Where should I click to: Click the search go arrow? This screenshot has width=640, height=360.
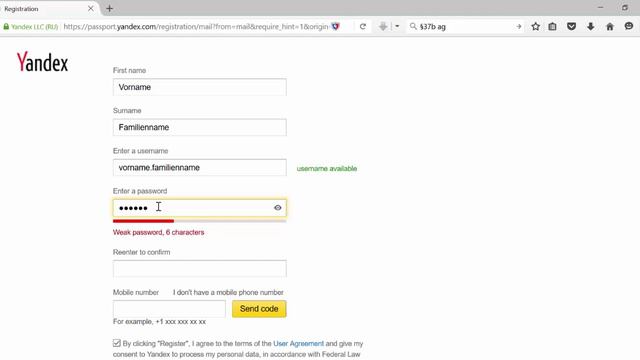click(519, 27)
